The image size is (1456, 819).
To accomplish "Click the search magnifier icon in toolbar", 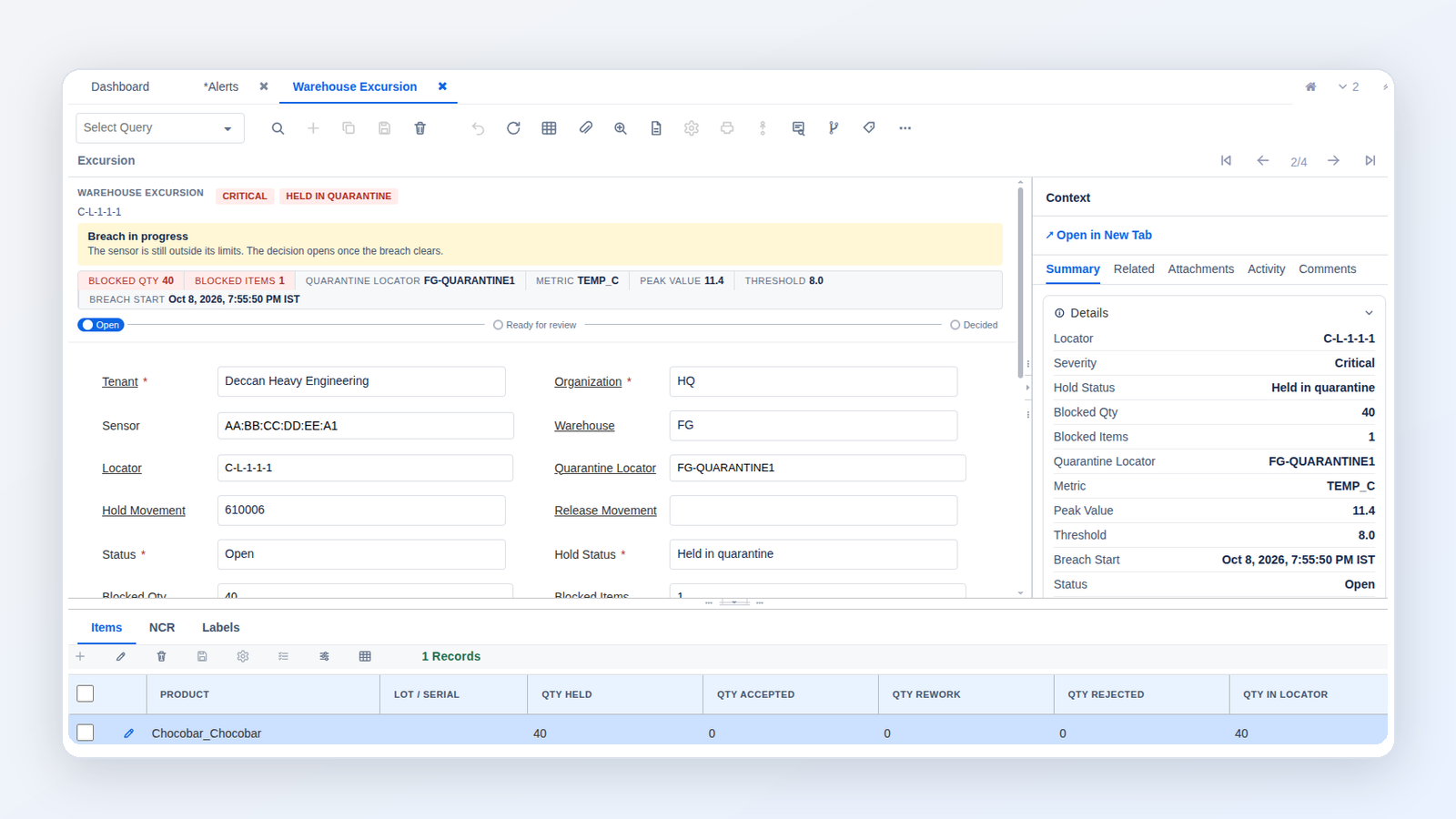I will point(278,128).
